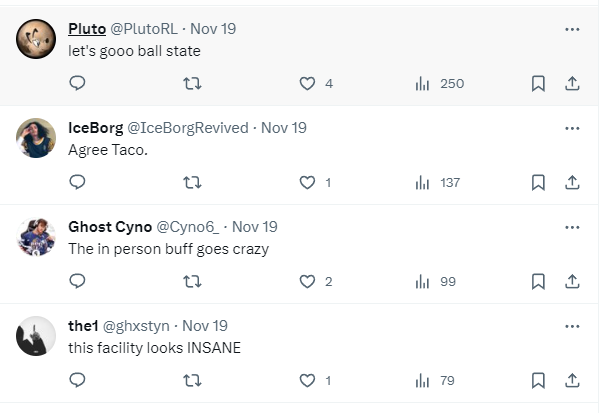Retweet Pluto's "let's gooo ball state" post
The width and height of the screenshot is (603, 413).
pyautogui.click(x=192, y=83)
